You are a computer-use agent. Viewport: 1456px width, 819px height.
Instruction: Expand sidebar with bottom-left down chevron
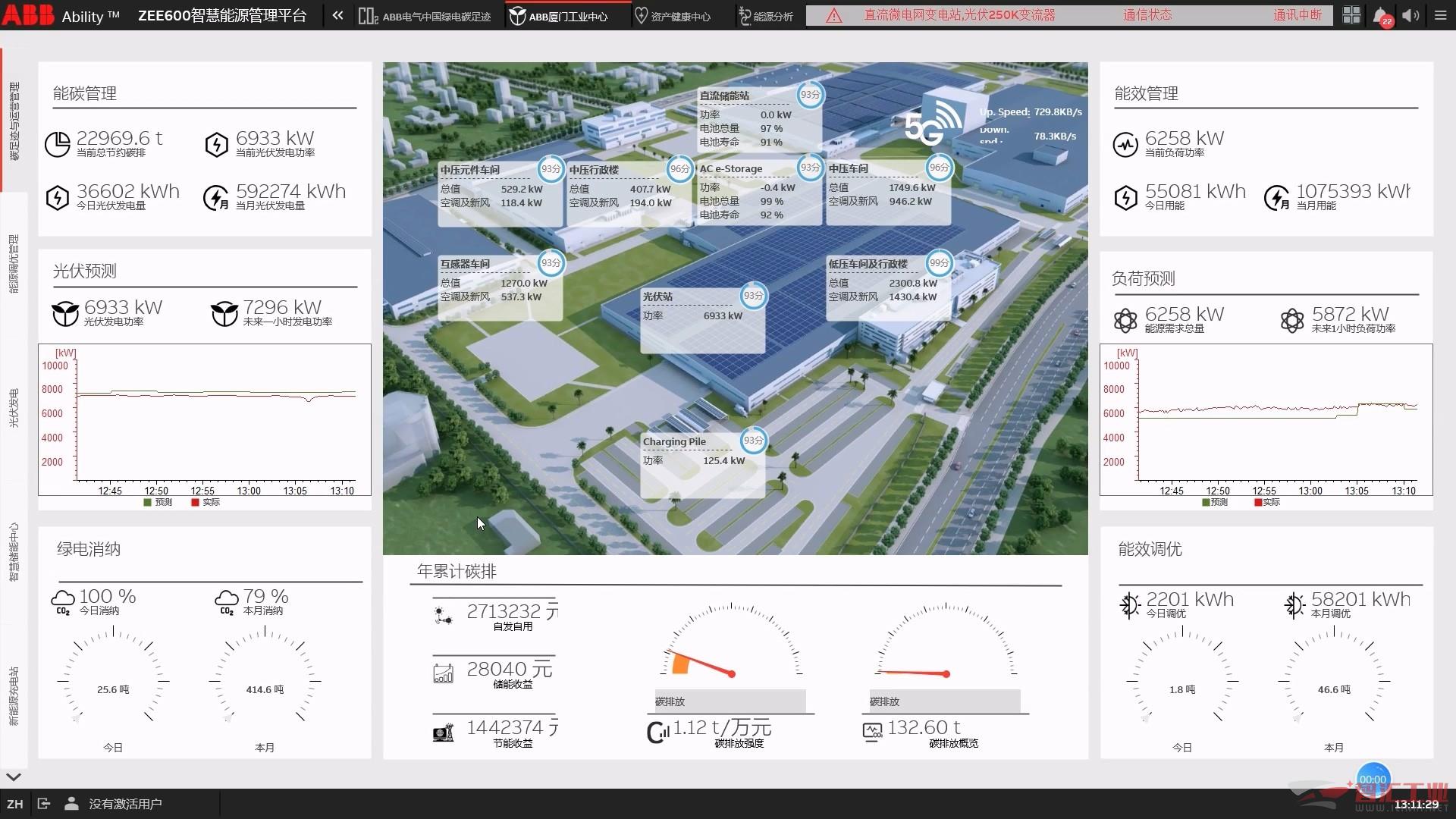pyautogui.click(x=14, y=777)
